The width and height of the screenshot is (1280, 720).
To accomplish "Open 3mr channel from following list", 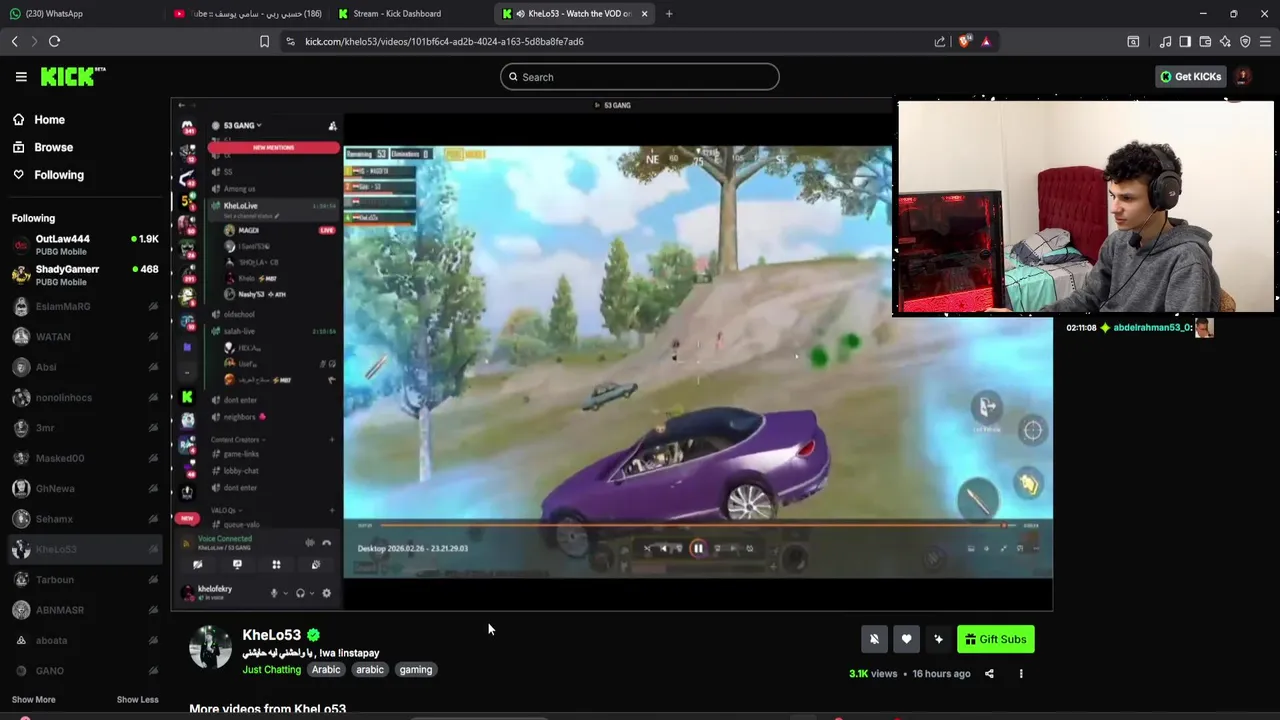I will tap(84, 428).
